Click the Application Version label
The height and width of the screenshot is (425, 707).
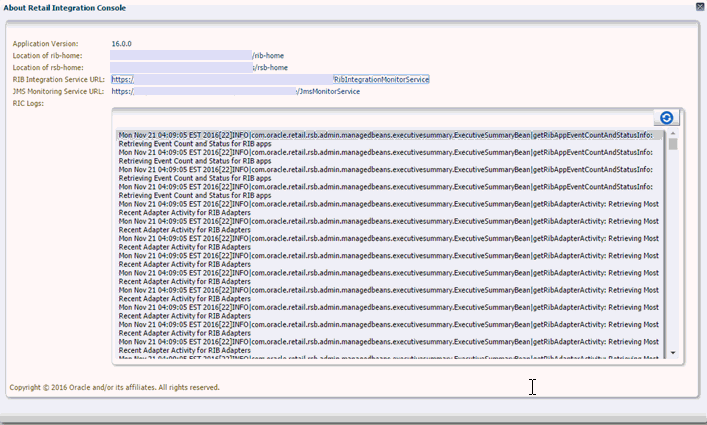point(45,44)
